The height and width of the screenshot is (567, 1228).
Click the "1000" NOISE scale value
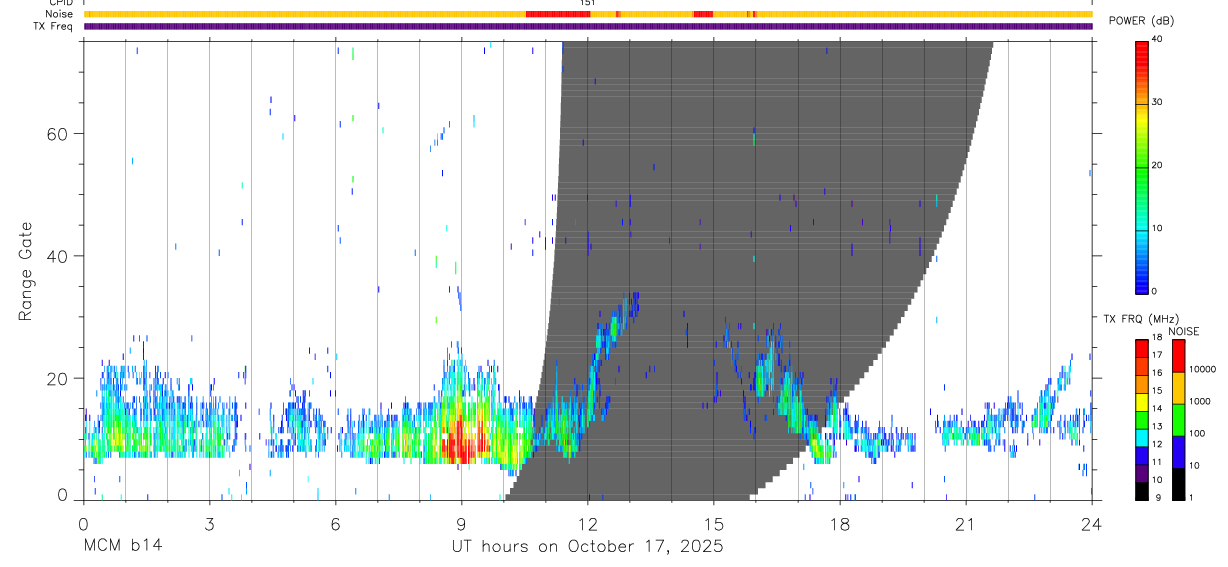(x=1199, y=401)
